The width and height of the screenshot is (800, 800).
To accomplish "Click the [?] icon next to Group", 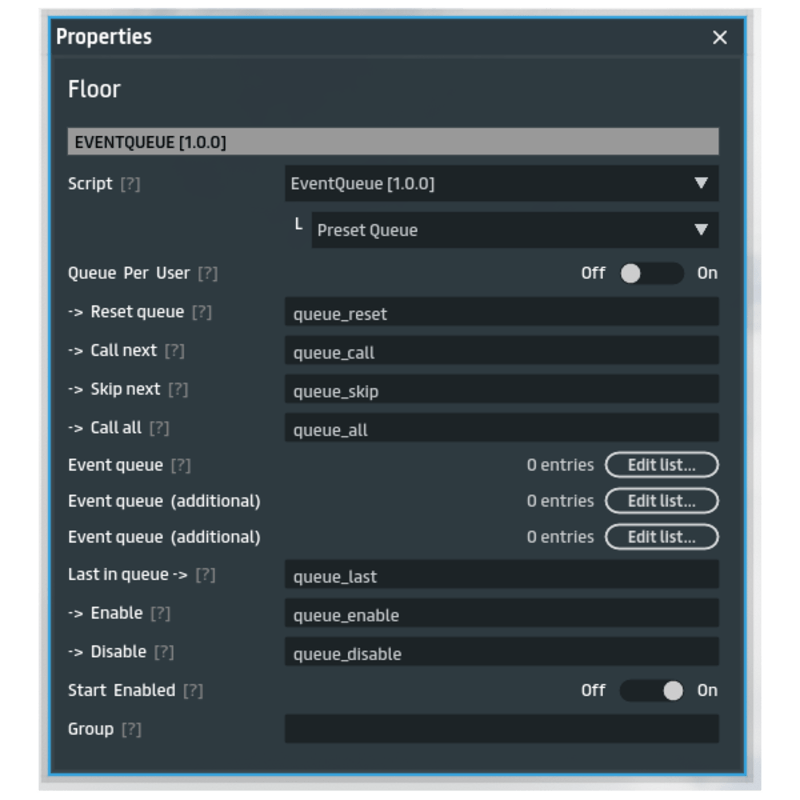I will pos(131,730).
